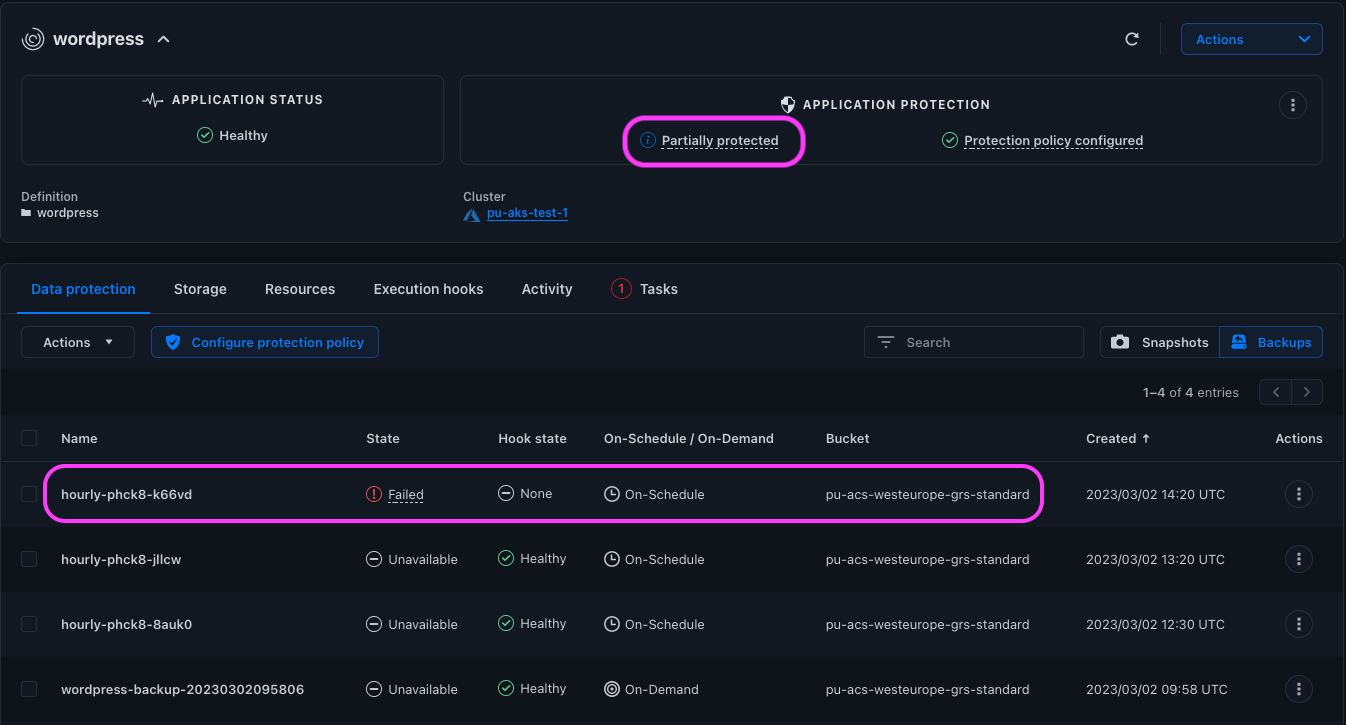Image resolution: width=1346 pixels, height=725 pixels.
Task: Open row actions for hourly-phck8-jllcw backup
Action: pos(1298,559)
